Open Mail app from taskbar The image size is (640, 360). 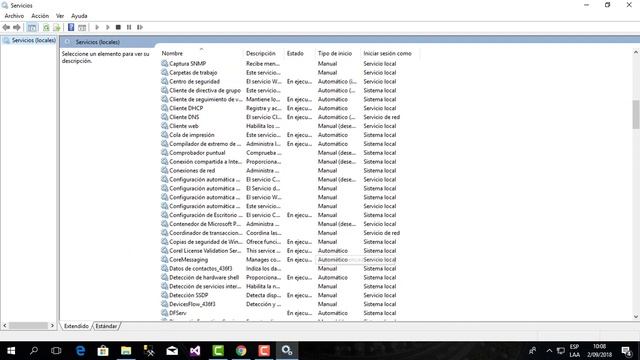172,351
